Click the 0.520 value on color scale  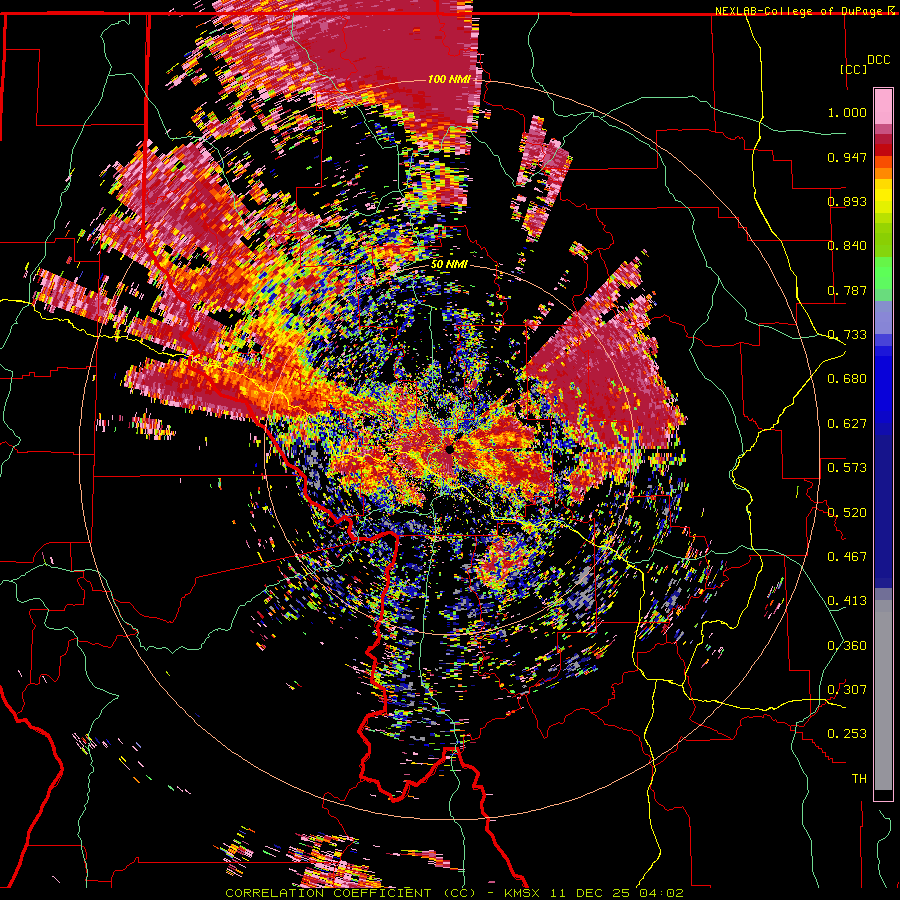tap(847, 512)
